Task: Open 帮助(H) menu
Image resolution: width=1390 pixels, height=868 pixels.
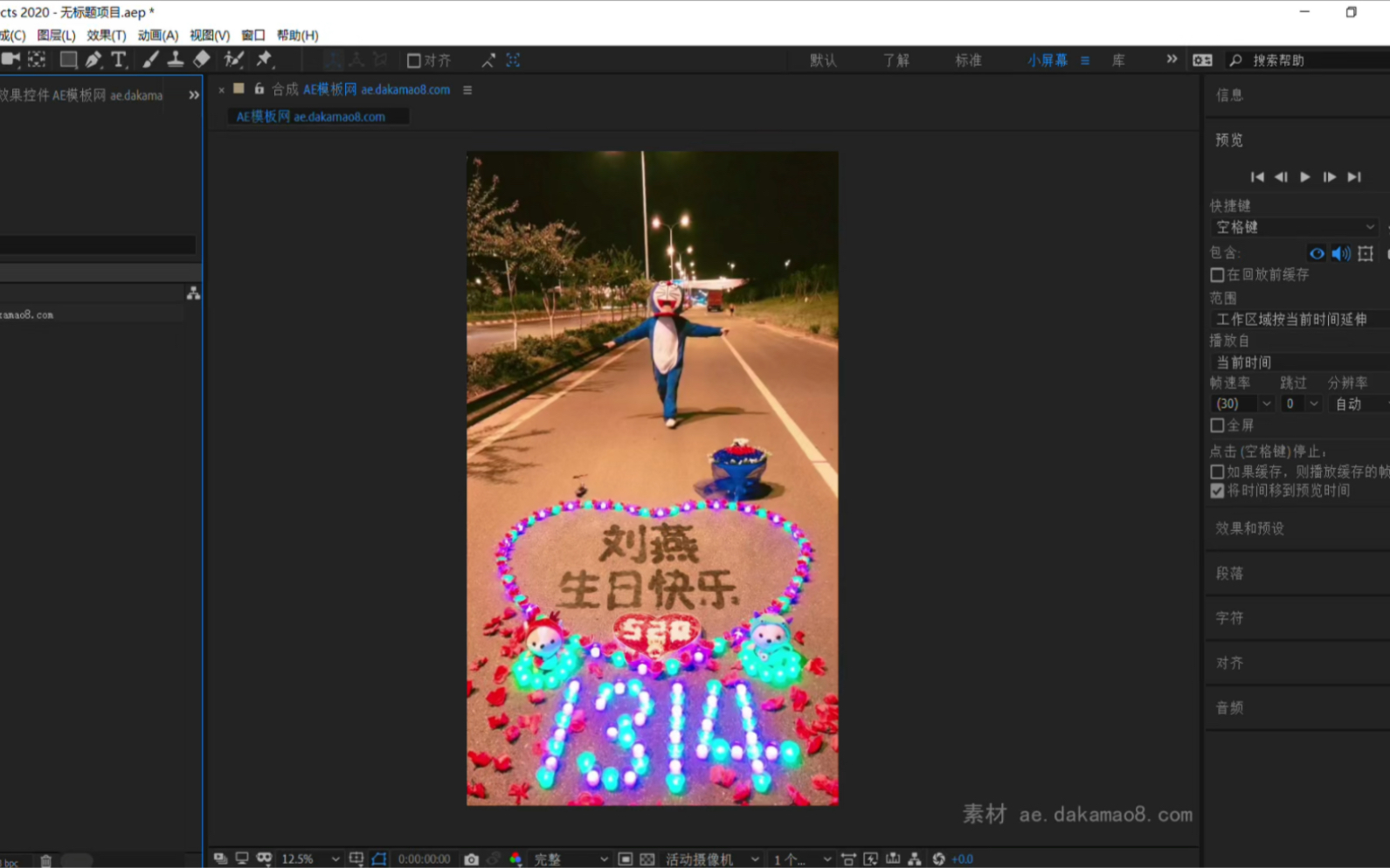Action: 297,35
